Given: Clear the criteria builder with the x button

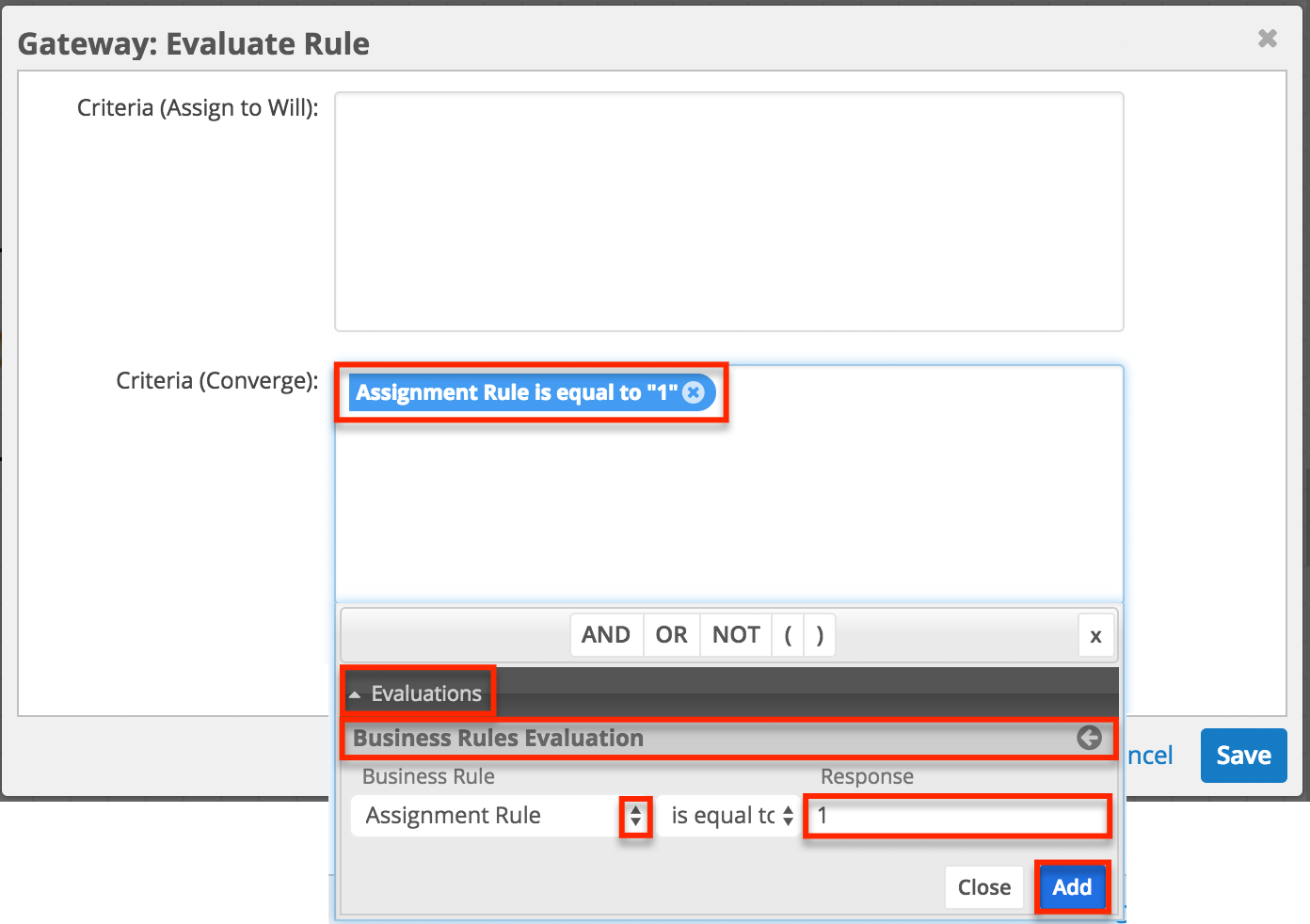Looking at the screenshot, I should tap(1095, 635).
